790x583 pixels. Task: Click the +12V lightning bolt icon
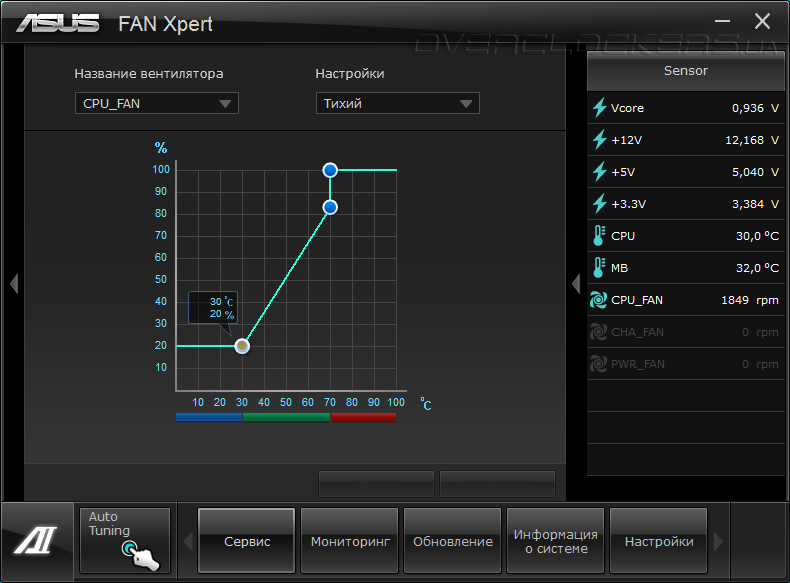pos(599,140)
